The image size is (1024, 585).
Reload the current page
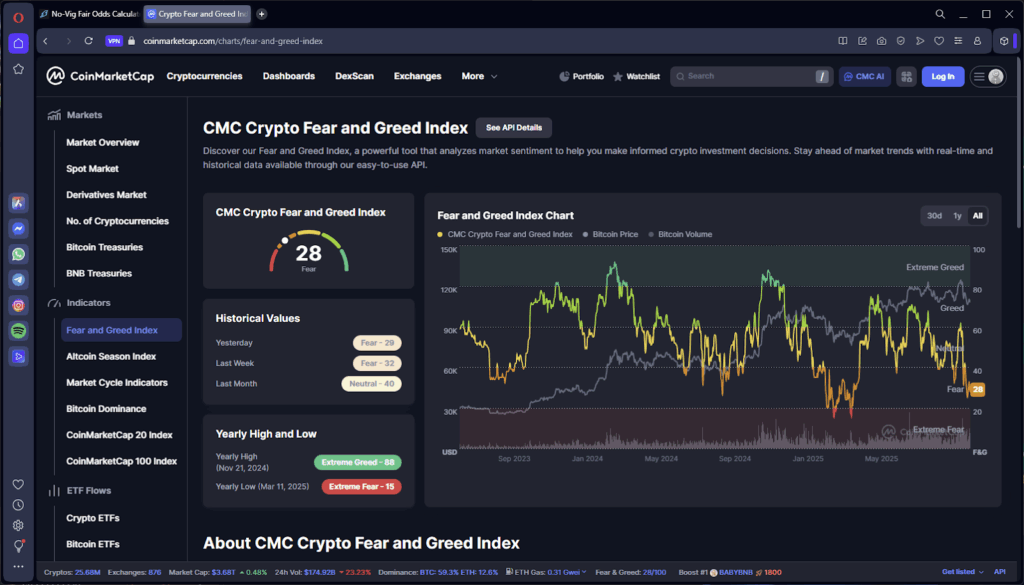coord(89,40)
